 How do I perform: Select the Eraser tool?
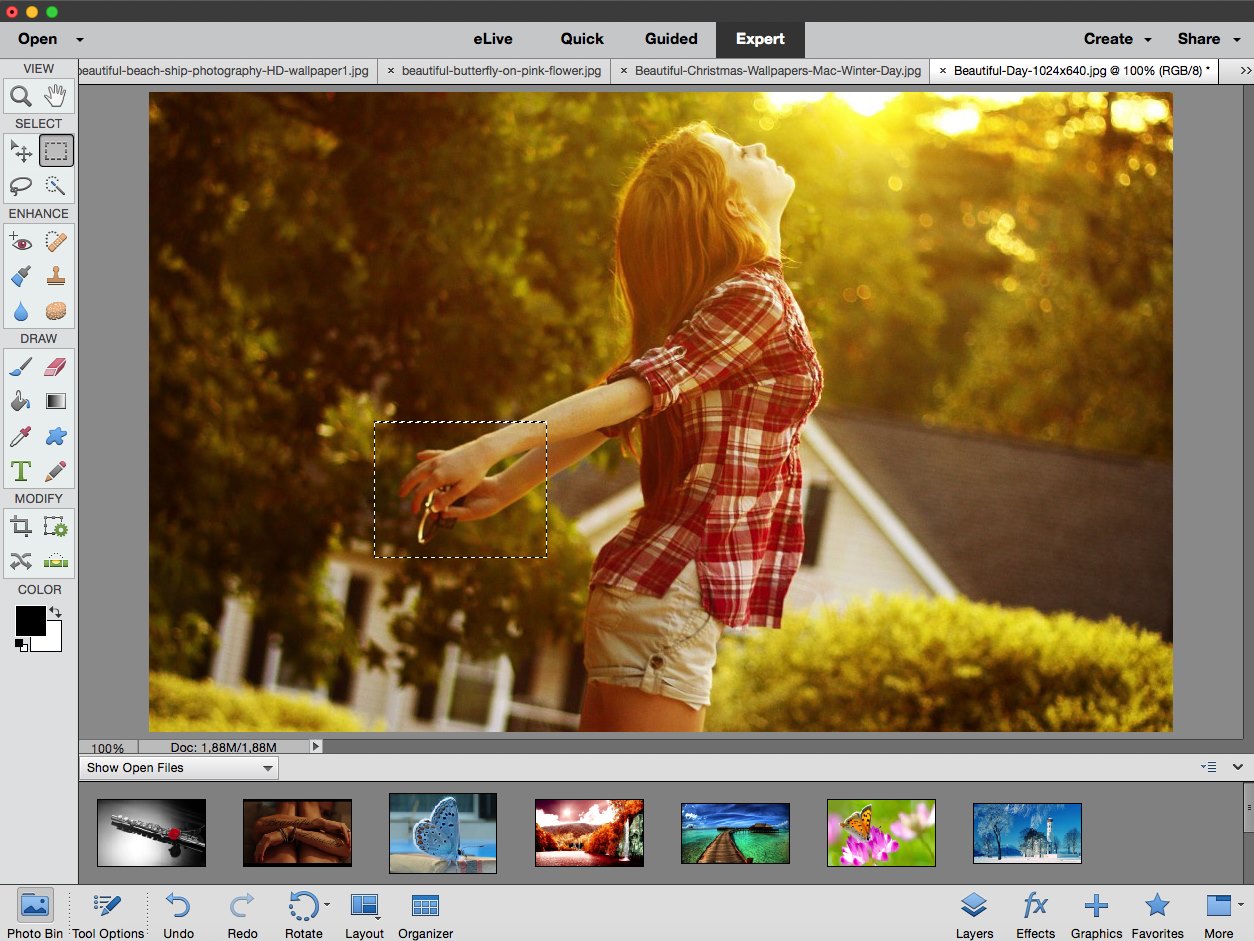56,367
